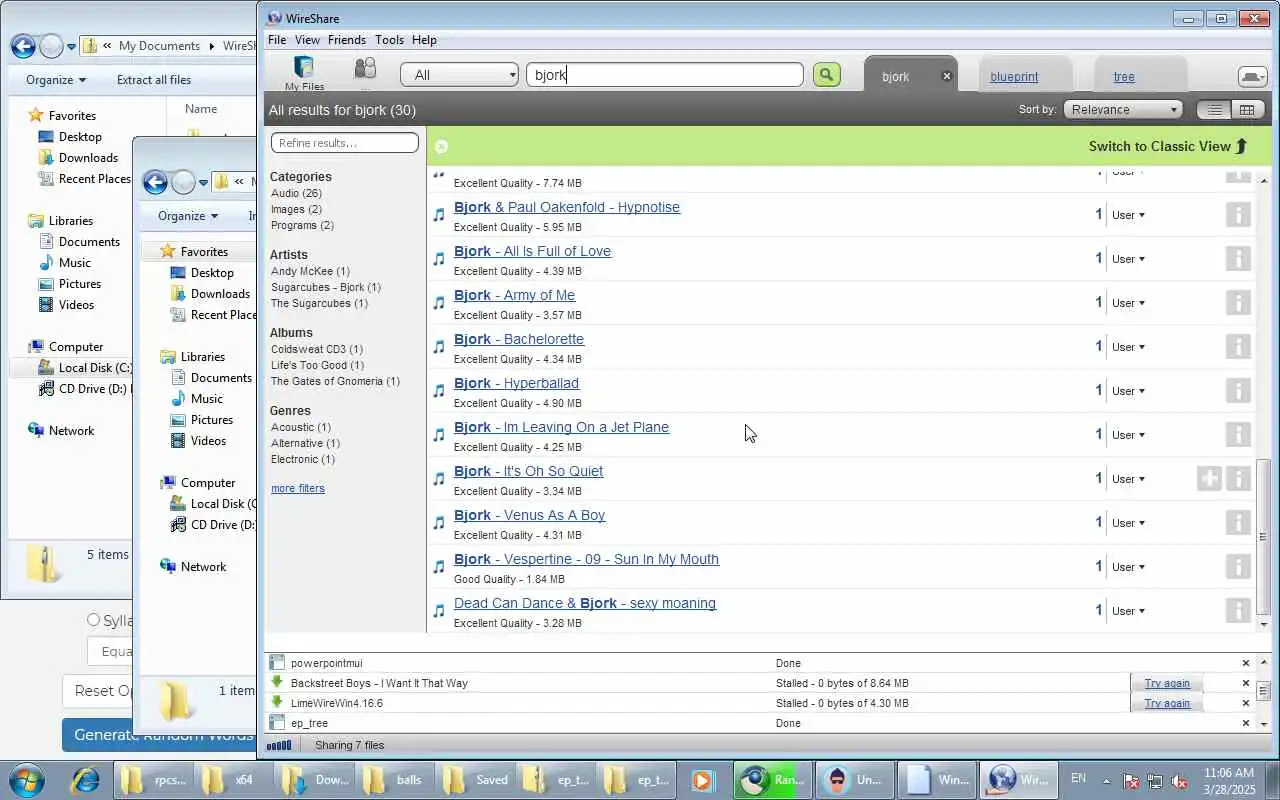
Task: Click connection strength bars in status bar
Action: coord(279,745)
